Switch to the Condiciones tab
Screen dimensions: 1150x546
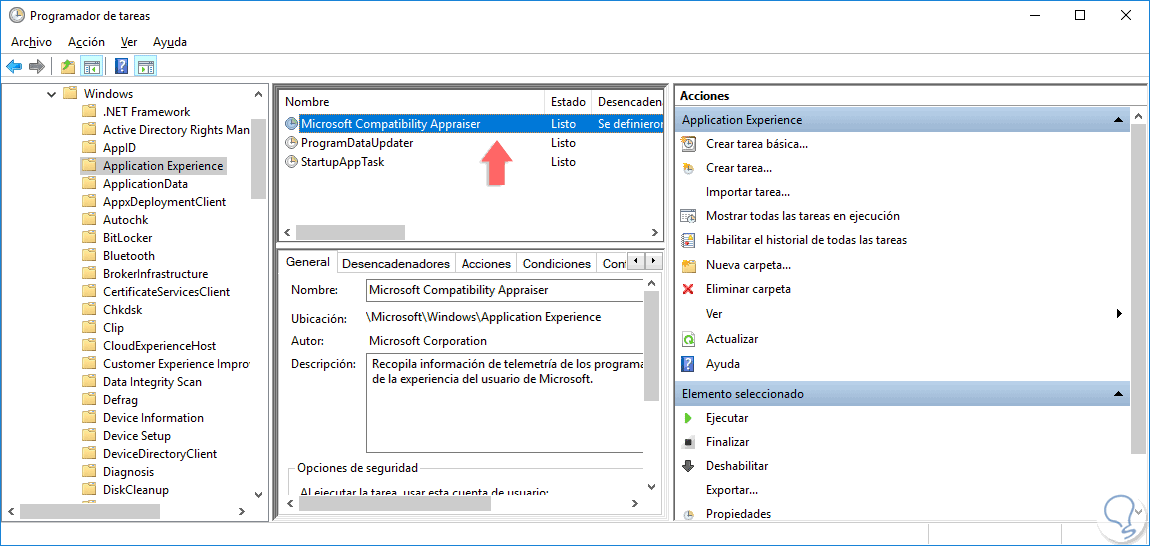(557, 263)
